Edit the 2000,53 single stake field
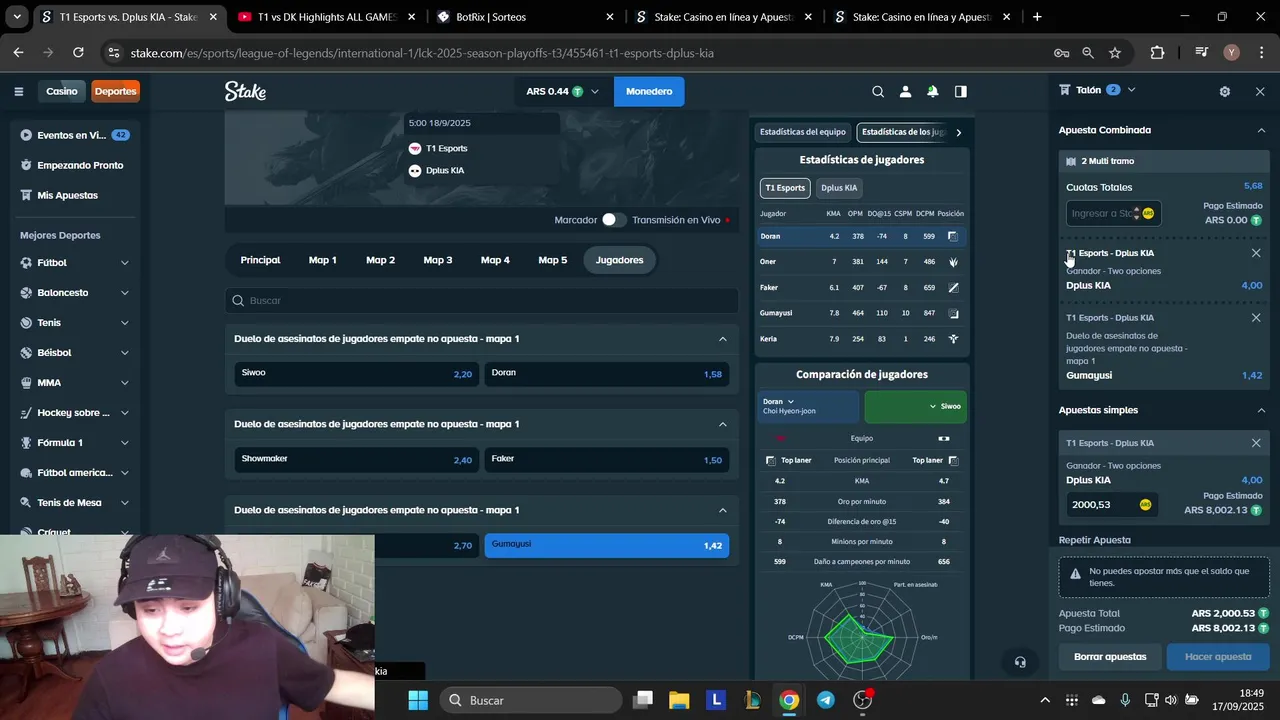Image resolution: width=1280 pixels, height=720 pixels. pyautogui.click(x=1112, y=505)
